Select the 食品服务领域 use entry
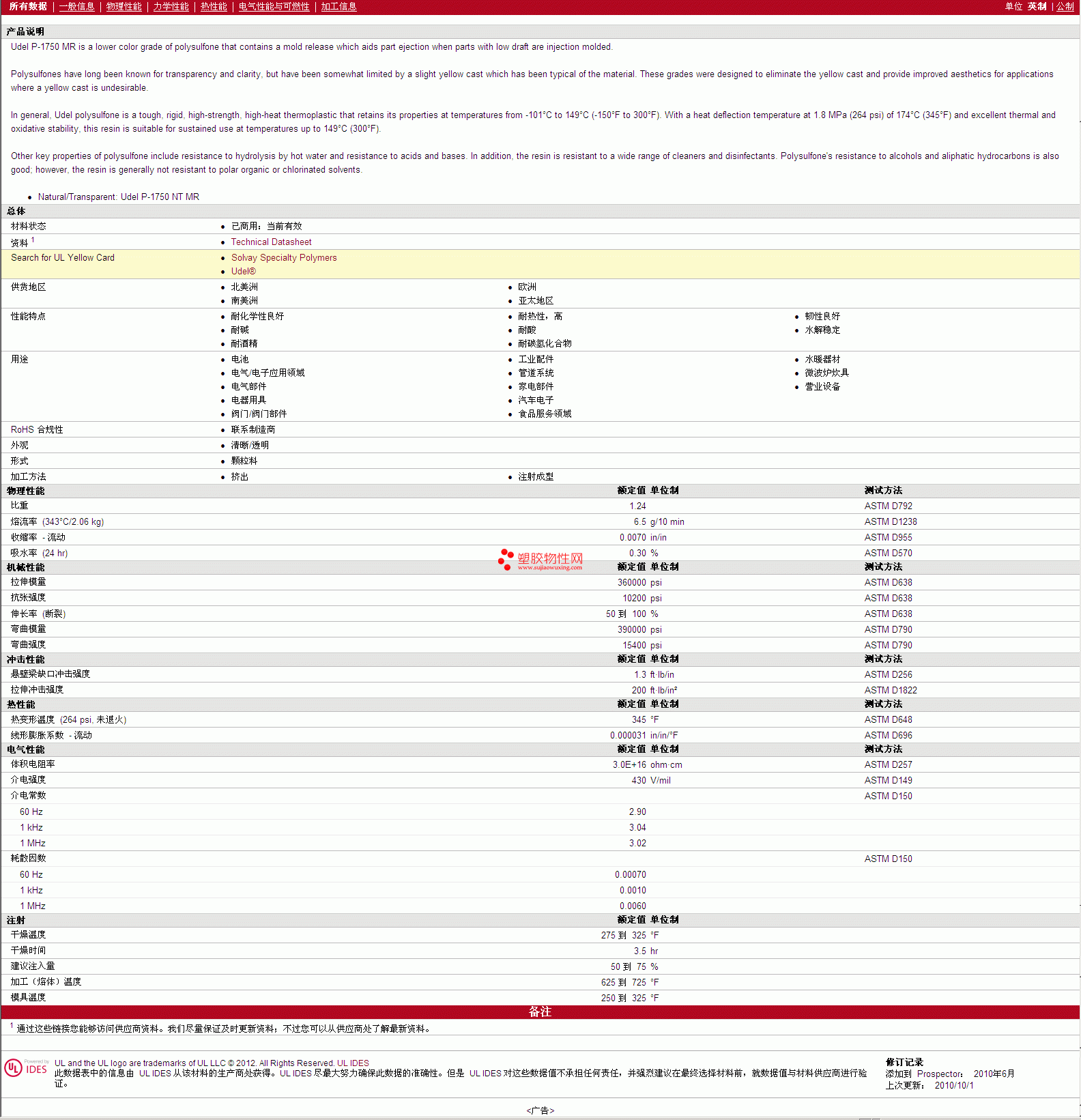This screenshot has width=1081, height=1120. [x=545, y=414]
